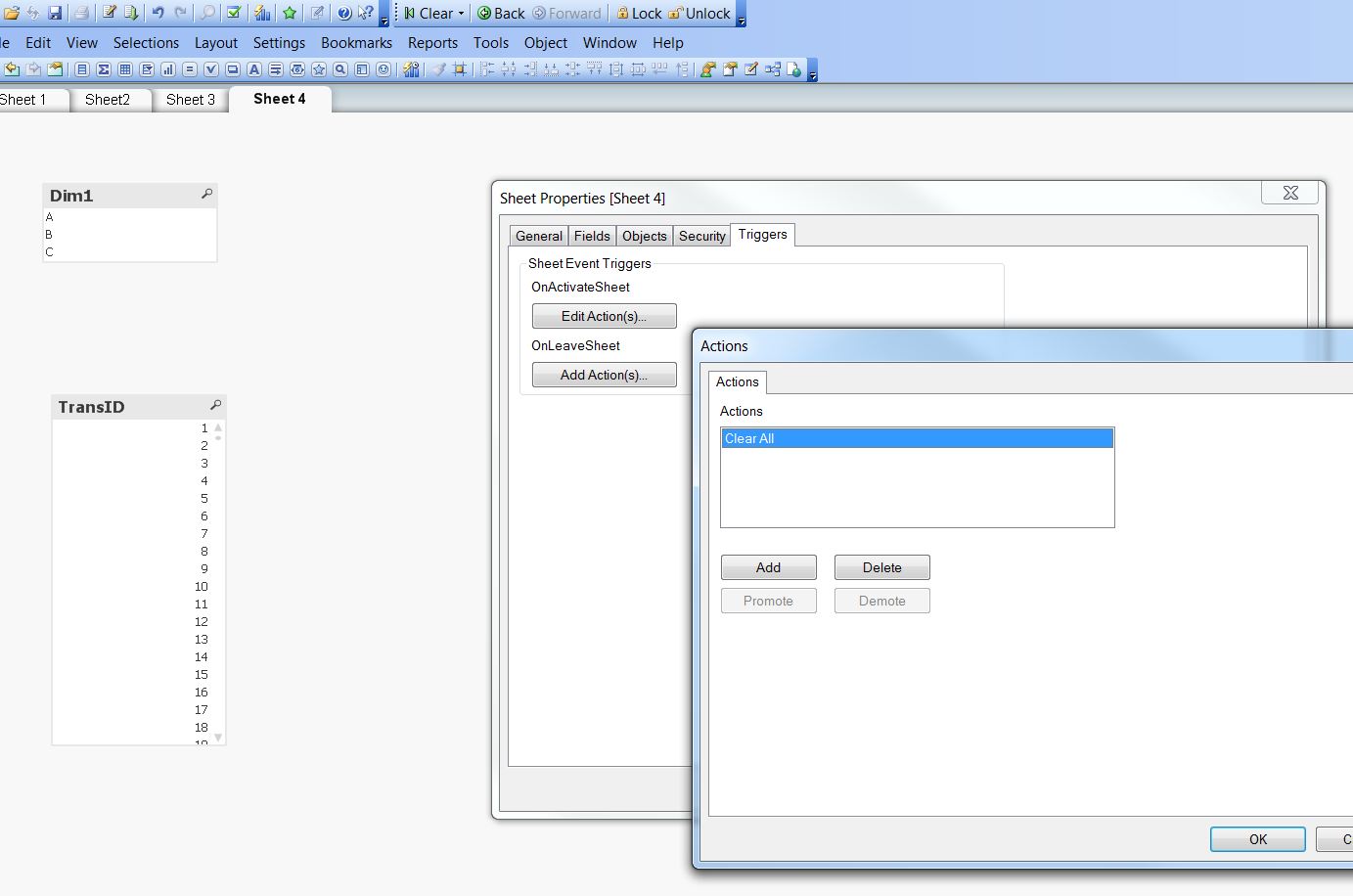Create a new Container object
This screenshot has width=1353, height=896.
coord(362,69)
